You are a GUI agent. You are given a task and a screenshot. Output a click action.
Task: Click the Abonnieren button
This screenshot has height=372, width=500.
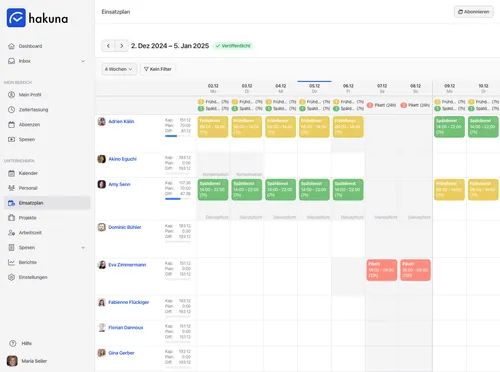click(474, 12)
